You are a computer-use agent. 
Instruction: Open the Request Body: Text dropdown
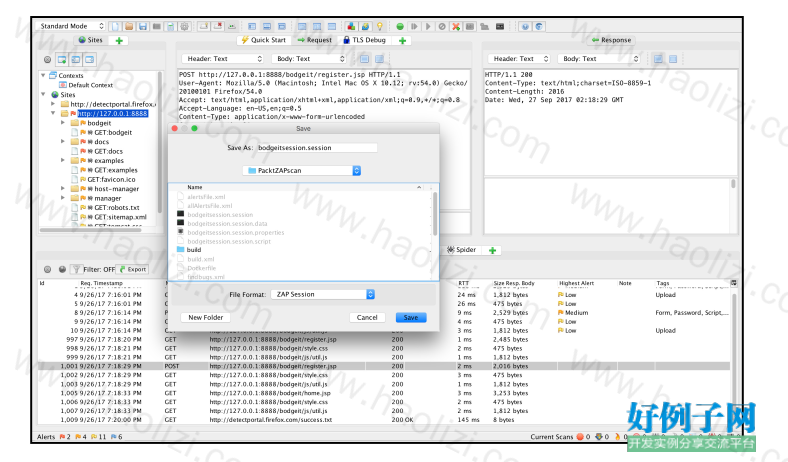tap(309, 59)
